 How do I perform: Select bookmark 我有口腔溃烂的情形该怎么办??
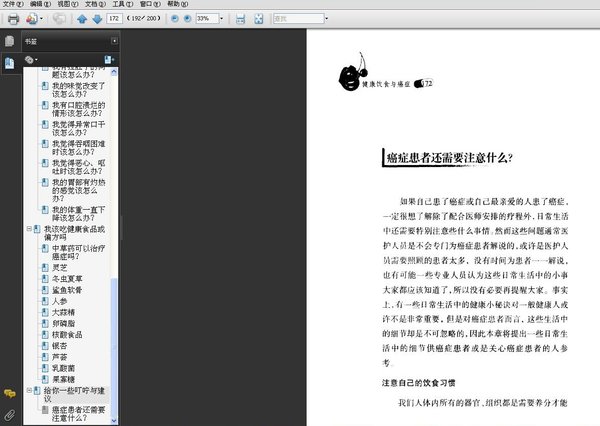tap(78, 109)
